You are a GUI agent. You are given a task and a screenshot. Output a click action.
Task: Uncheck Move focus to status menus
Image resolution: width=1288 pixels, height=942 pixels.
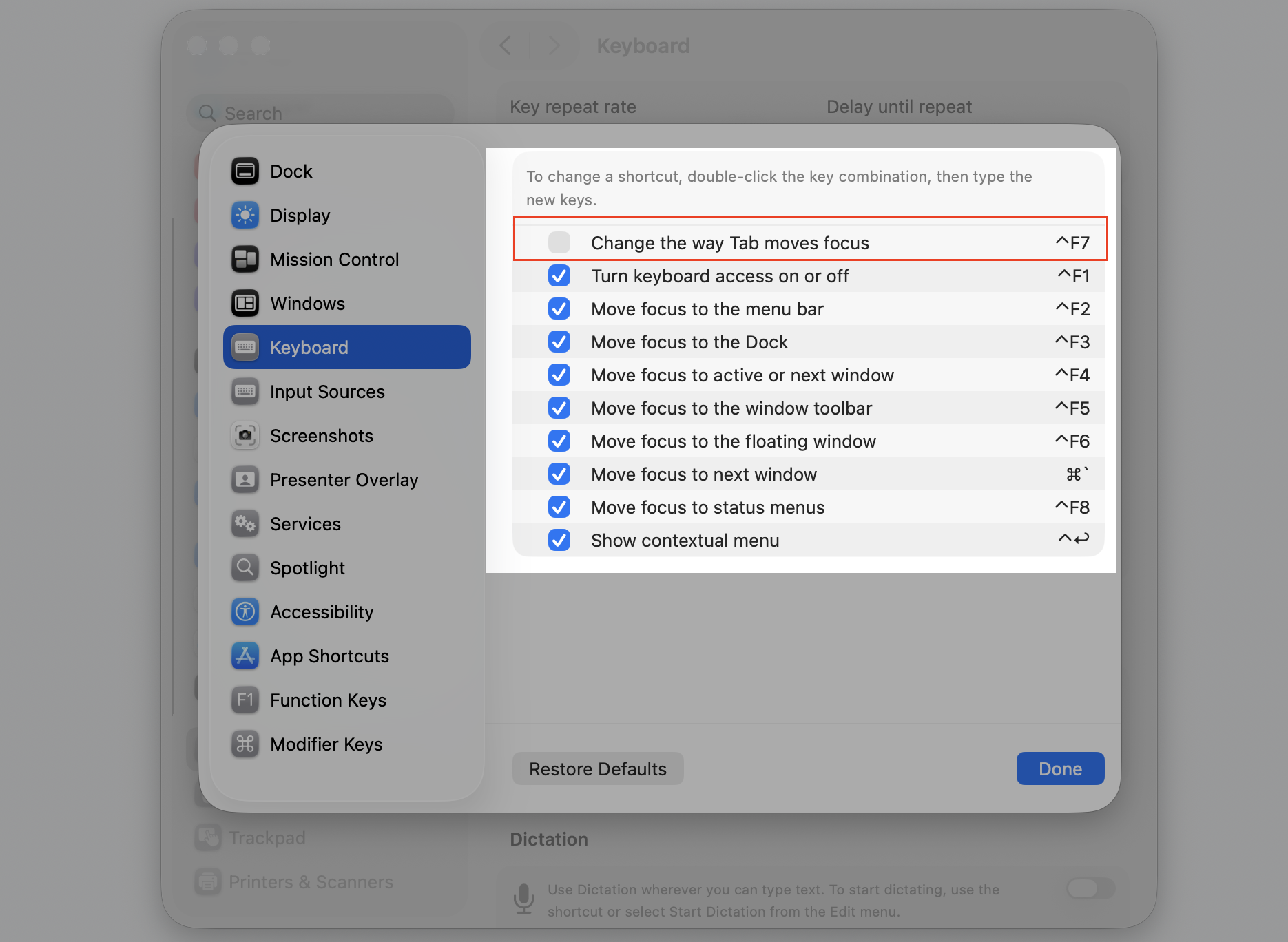click(x=559, y=507)
